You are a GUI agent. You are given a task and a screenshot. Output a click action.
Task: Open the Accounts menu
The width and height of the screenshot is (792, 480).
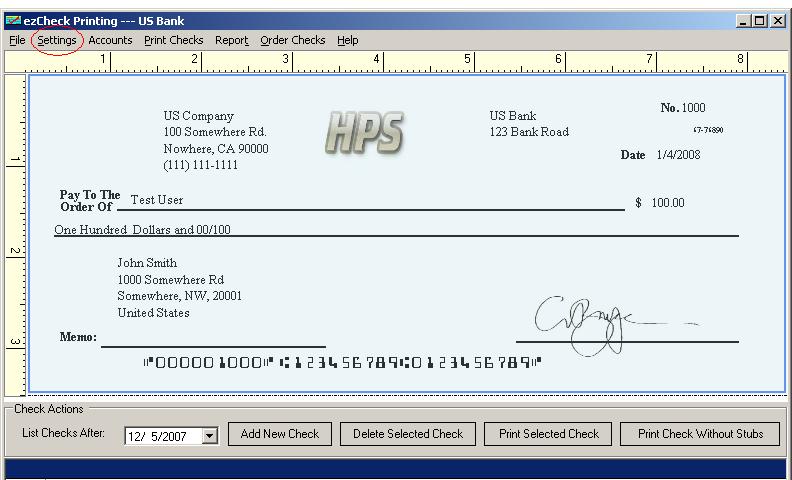tap(110, 40)
